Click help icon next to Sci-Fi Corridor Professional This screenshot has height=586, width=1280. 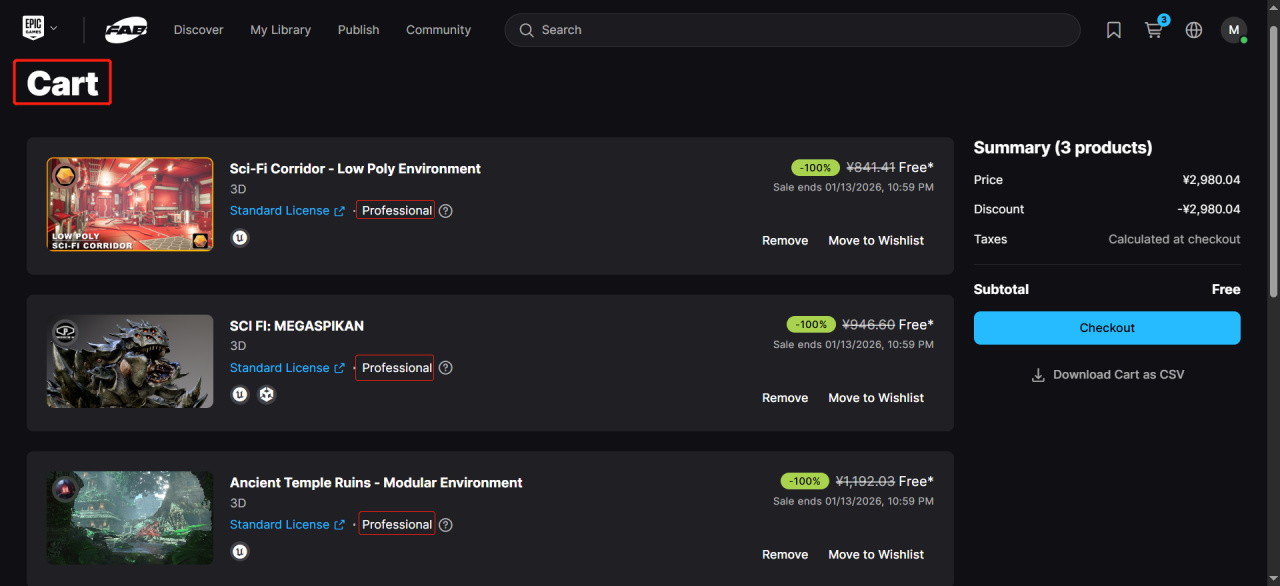[x=446, y=211]
